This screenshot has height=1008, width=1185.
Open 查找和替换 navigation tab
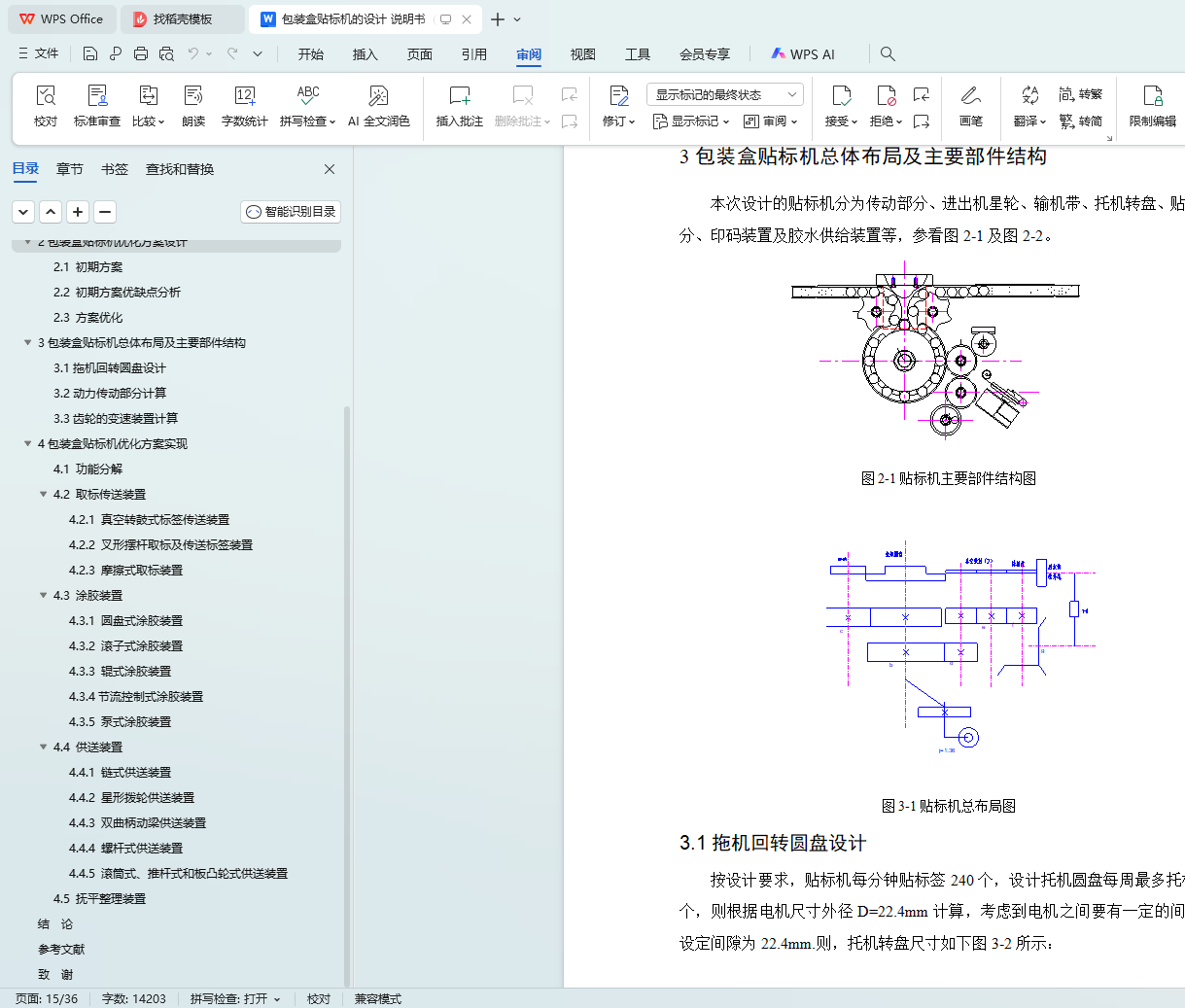(x=180, y=169)
